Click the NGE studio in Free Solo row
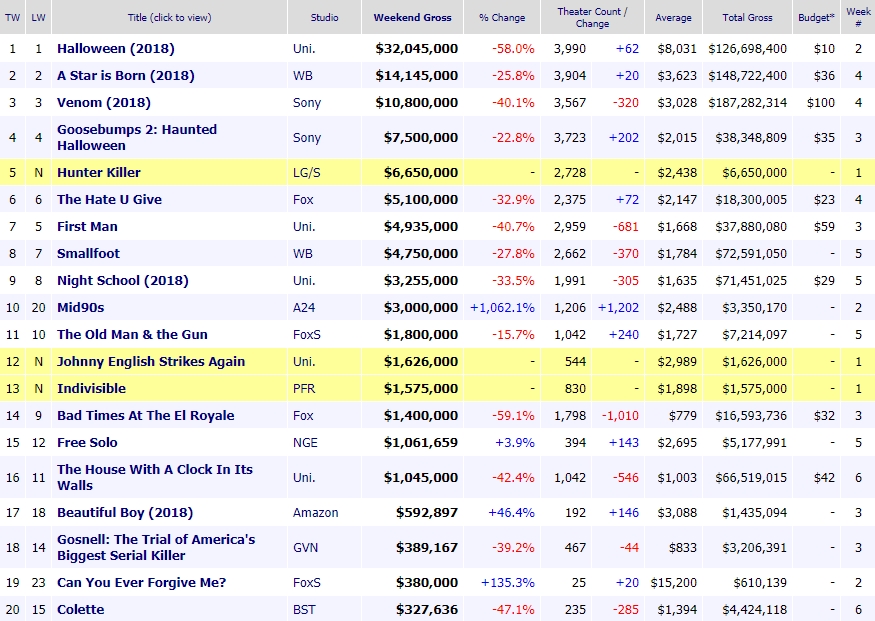Viewport: 875px width, 621px height. (305, 442)
